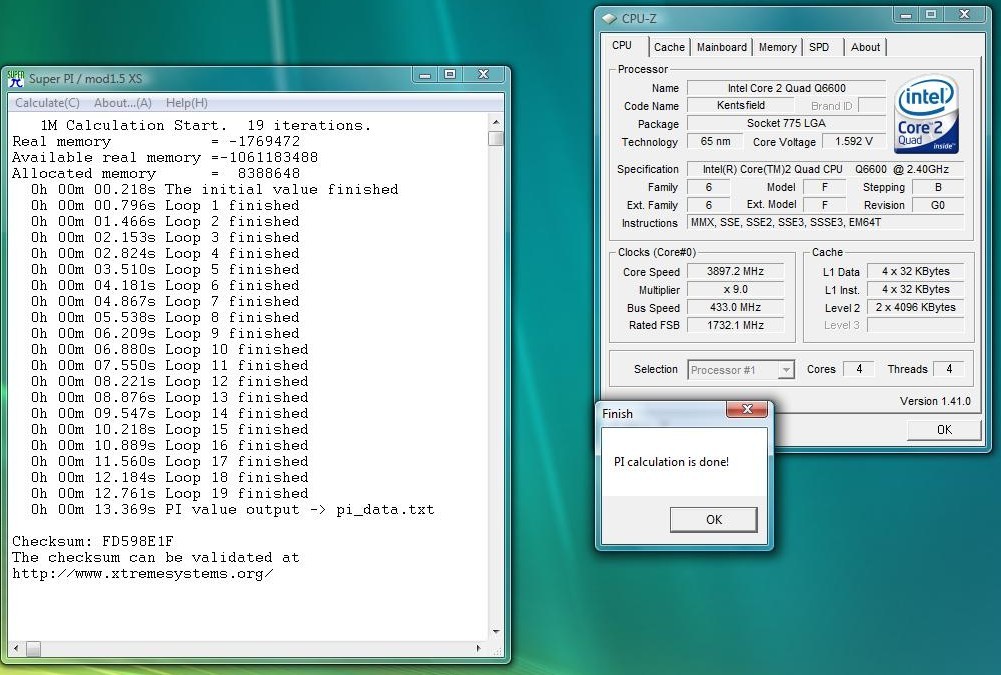Click the Multiplier value x 9.0

[735, 289]
